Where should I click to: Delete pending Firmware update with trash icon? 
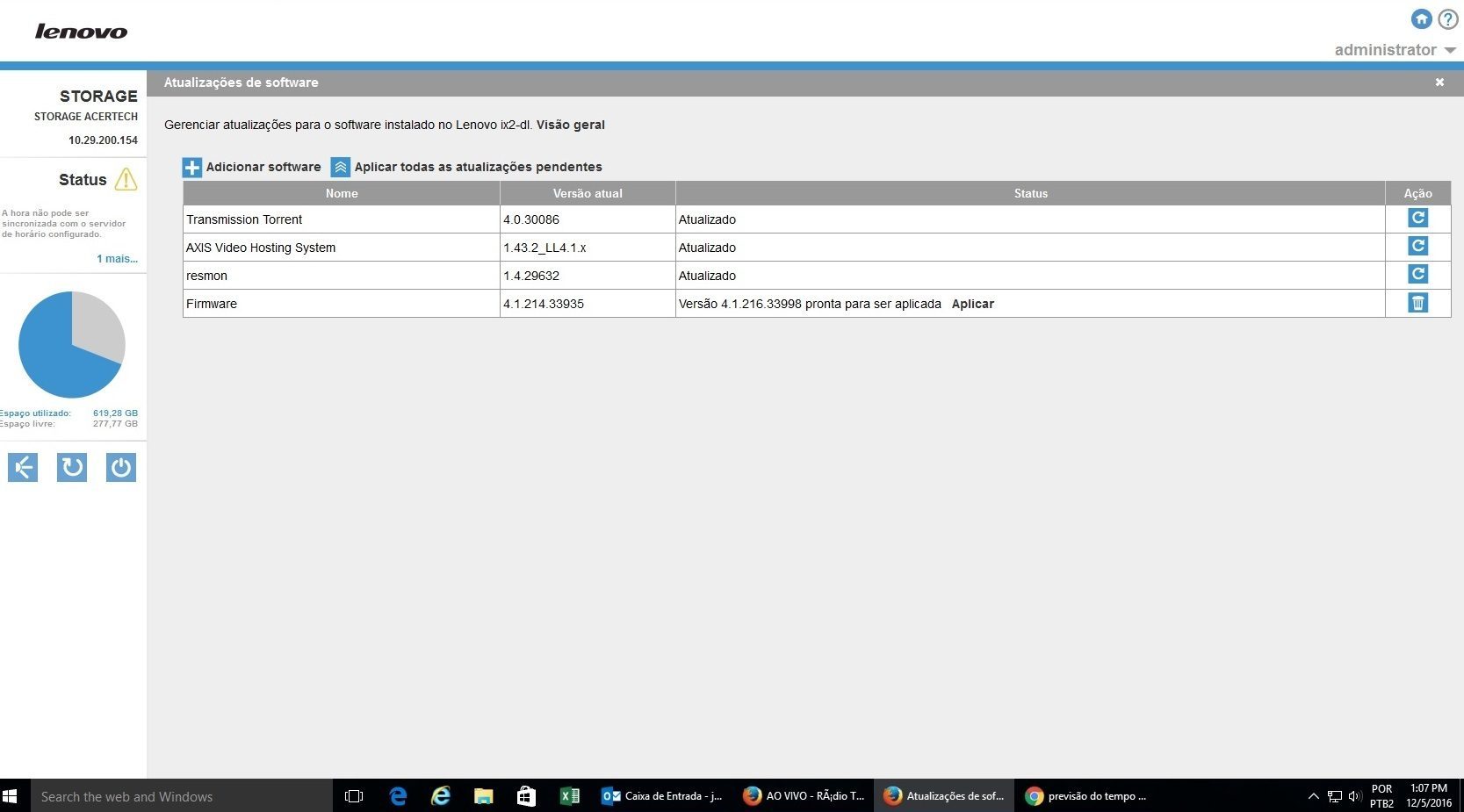(1417, 303)
